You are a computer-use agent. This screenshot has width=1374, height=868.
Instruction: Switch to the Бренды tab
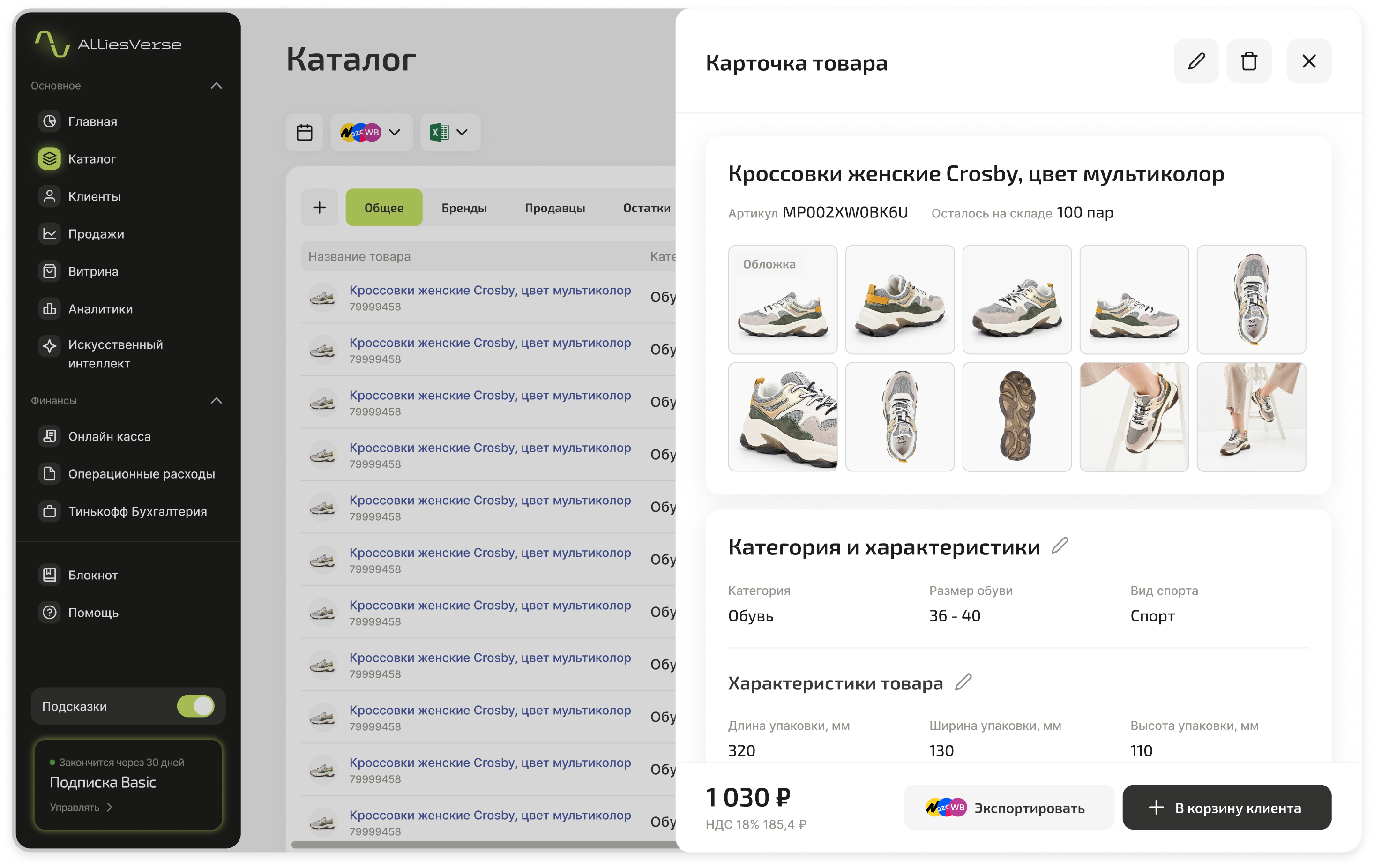click(464, 208)
